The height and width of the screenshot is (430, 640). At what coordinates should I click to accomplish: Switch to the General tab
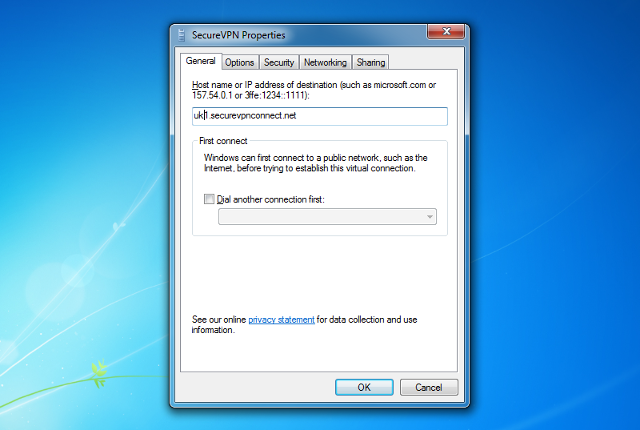(x=200, y=61)
